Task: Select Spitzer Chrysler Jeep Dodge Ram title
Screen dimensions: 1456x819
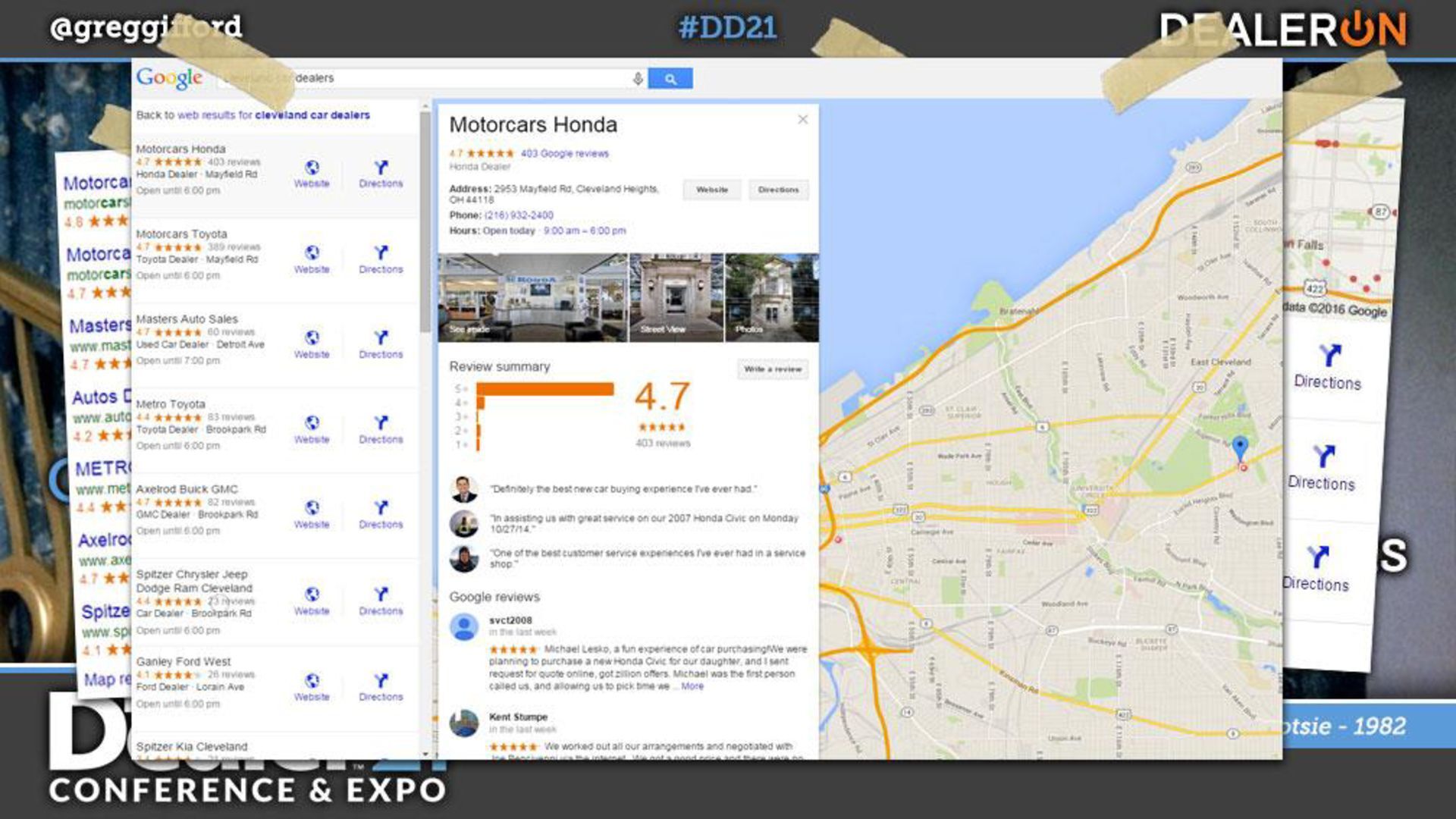Action: pyautogui.click(x=194, y=581)
